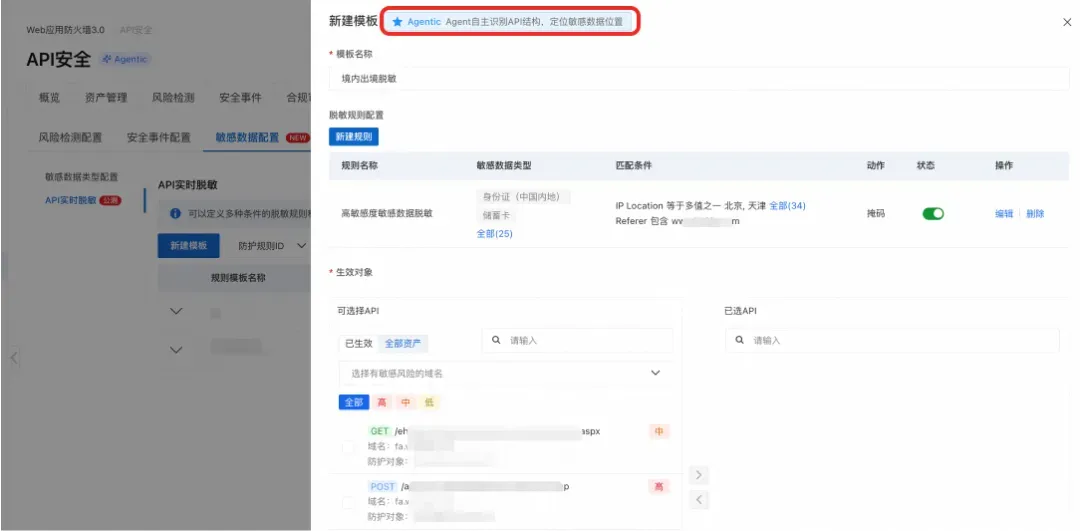Close the 新建模板 panel with the X icon
This screenshot has height=531, width=1080.
click(1067, 22)
